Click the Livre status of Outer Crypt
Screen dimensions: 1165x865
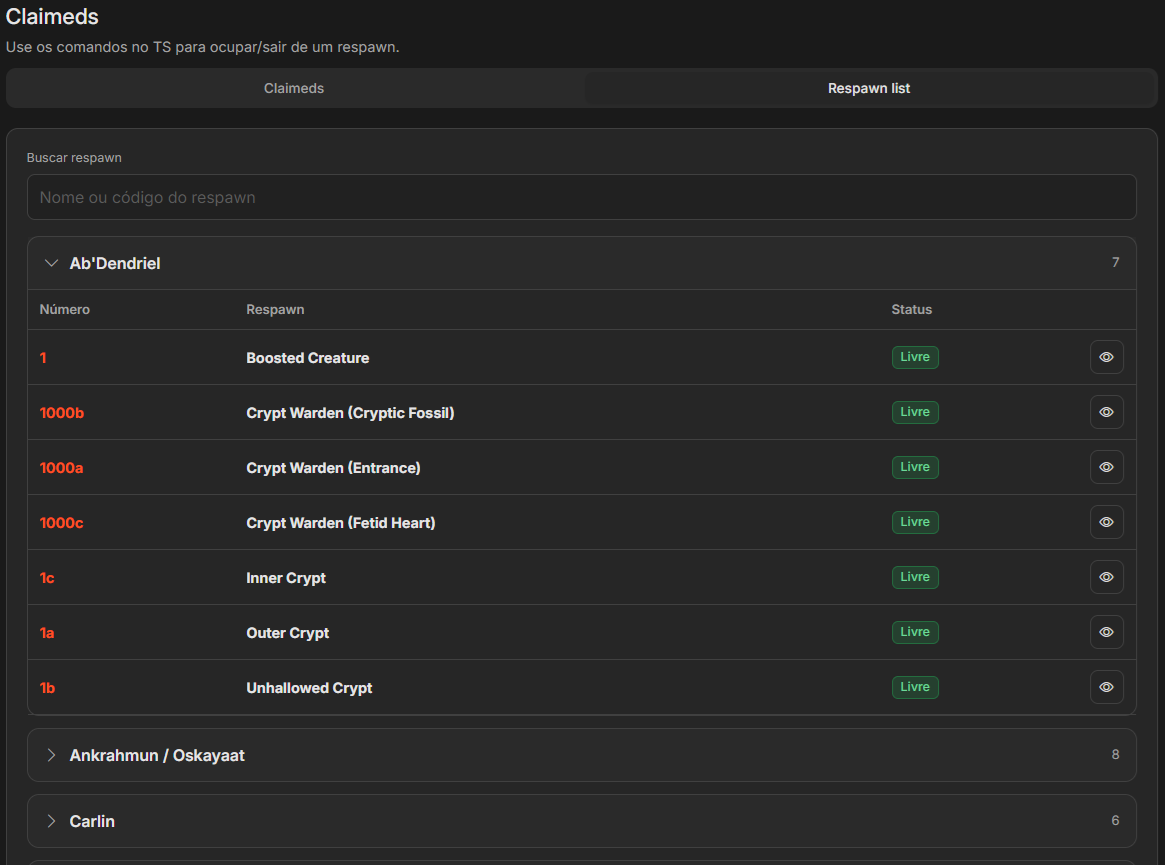click(915, 632)
